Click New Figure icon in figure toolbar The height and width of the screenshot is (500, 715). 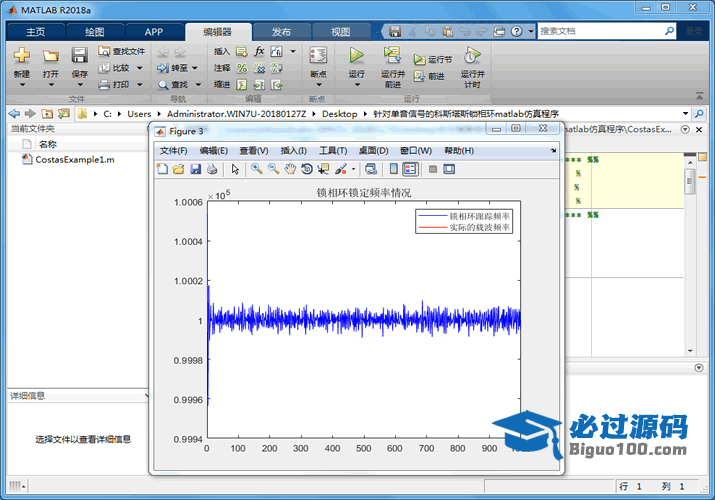click(162, 169)
